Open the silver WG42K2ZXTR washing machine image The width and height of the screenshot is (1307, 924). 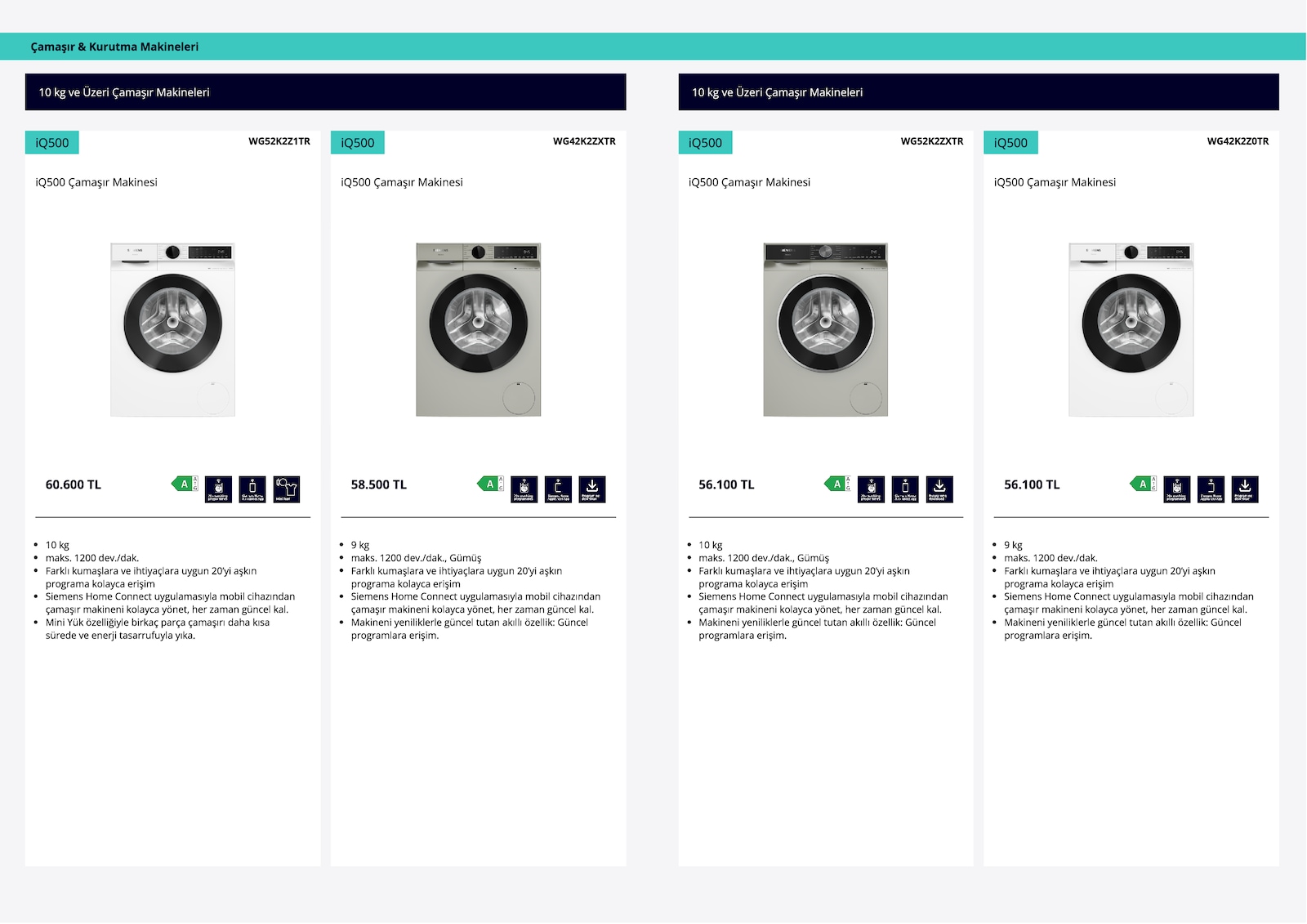(479, 329)
